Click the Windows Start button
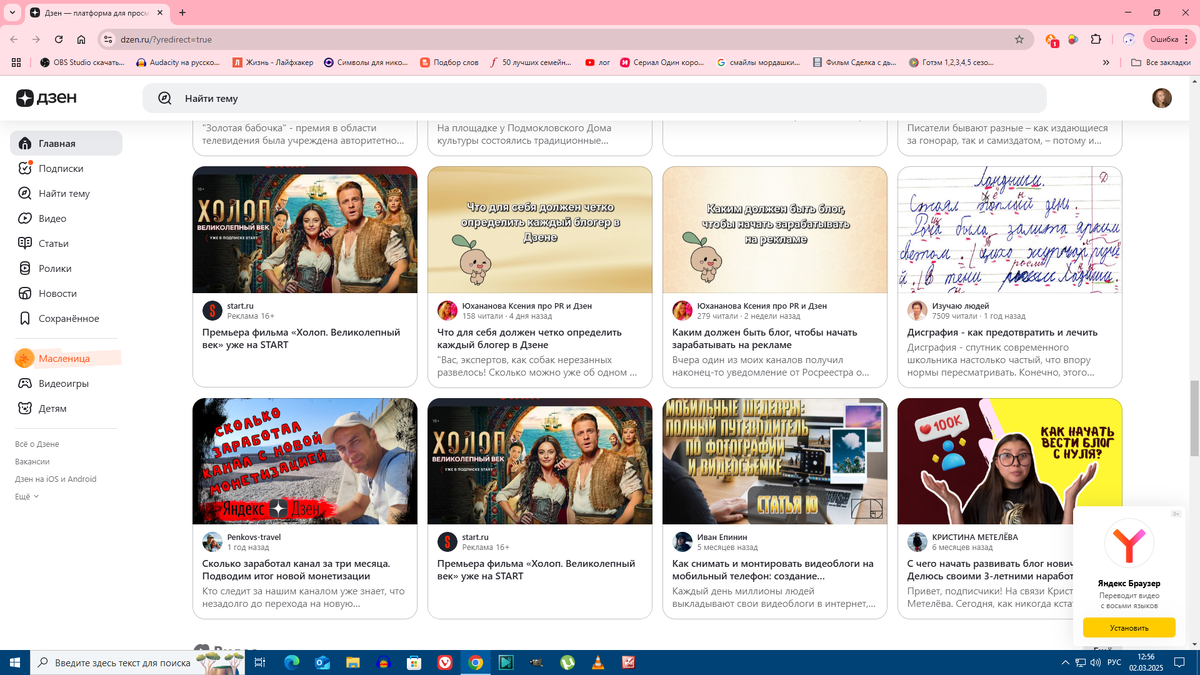The width and height of the screenshot is (1200, 675). click(14, 662)
